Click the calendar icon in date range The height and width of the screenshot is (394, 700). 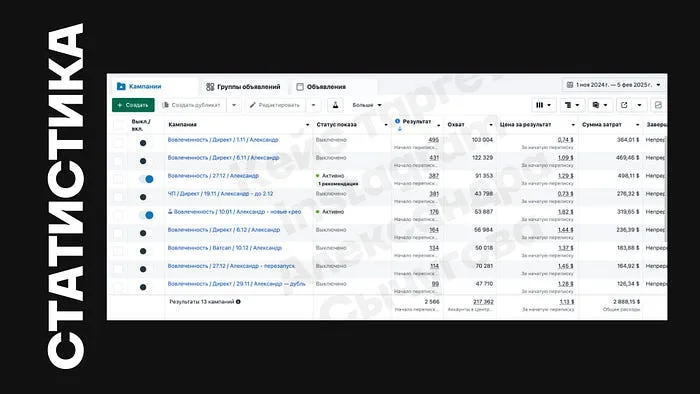tap(570, 85)
